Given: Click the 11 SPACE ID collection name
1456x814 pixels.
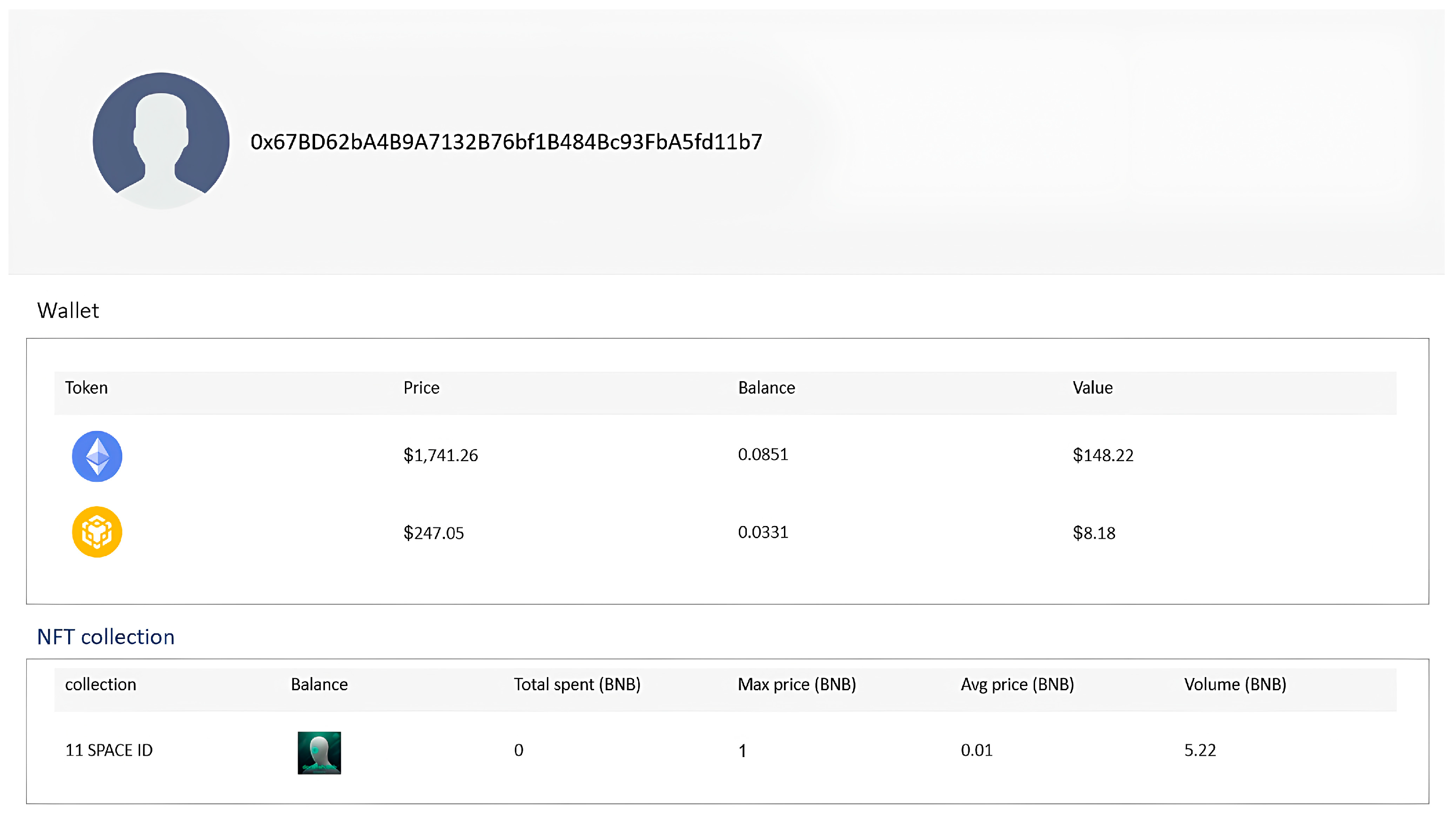Looking at the screenshot, I should click(109, 750).
